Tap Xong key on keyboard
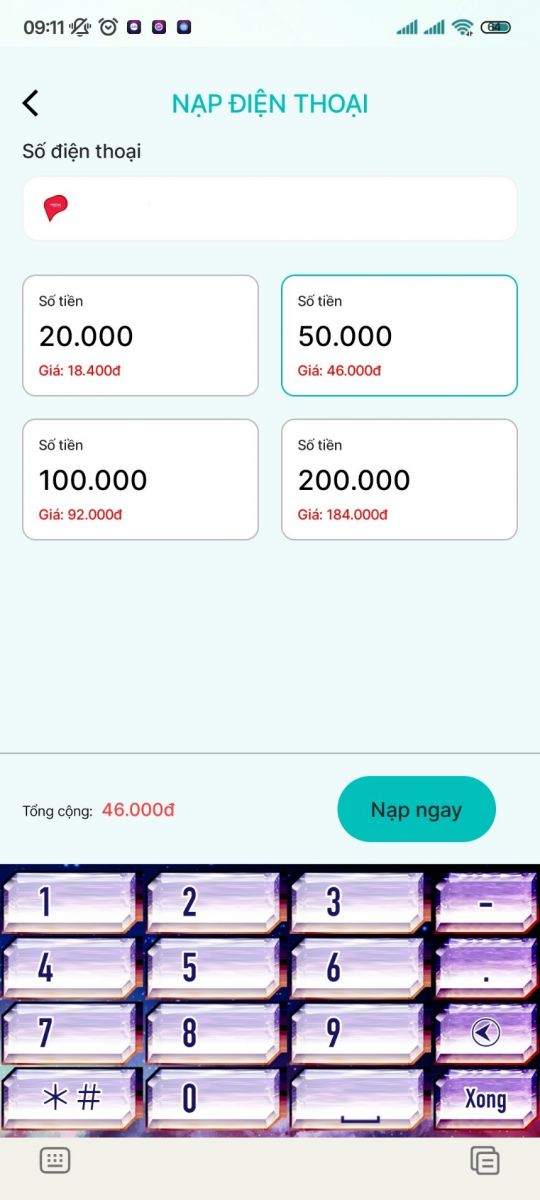The height and width of the screenshot is (1200, 540). (x=486, y=1098)
